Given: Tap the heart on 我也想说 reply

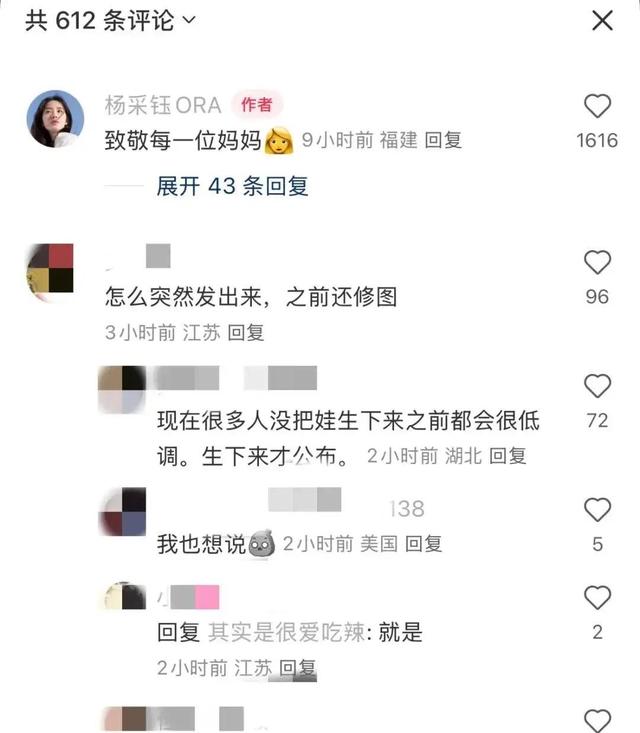Looking at the screenshot, I should pos(597,510).
